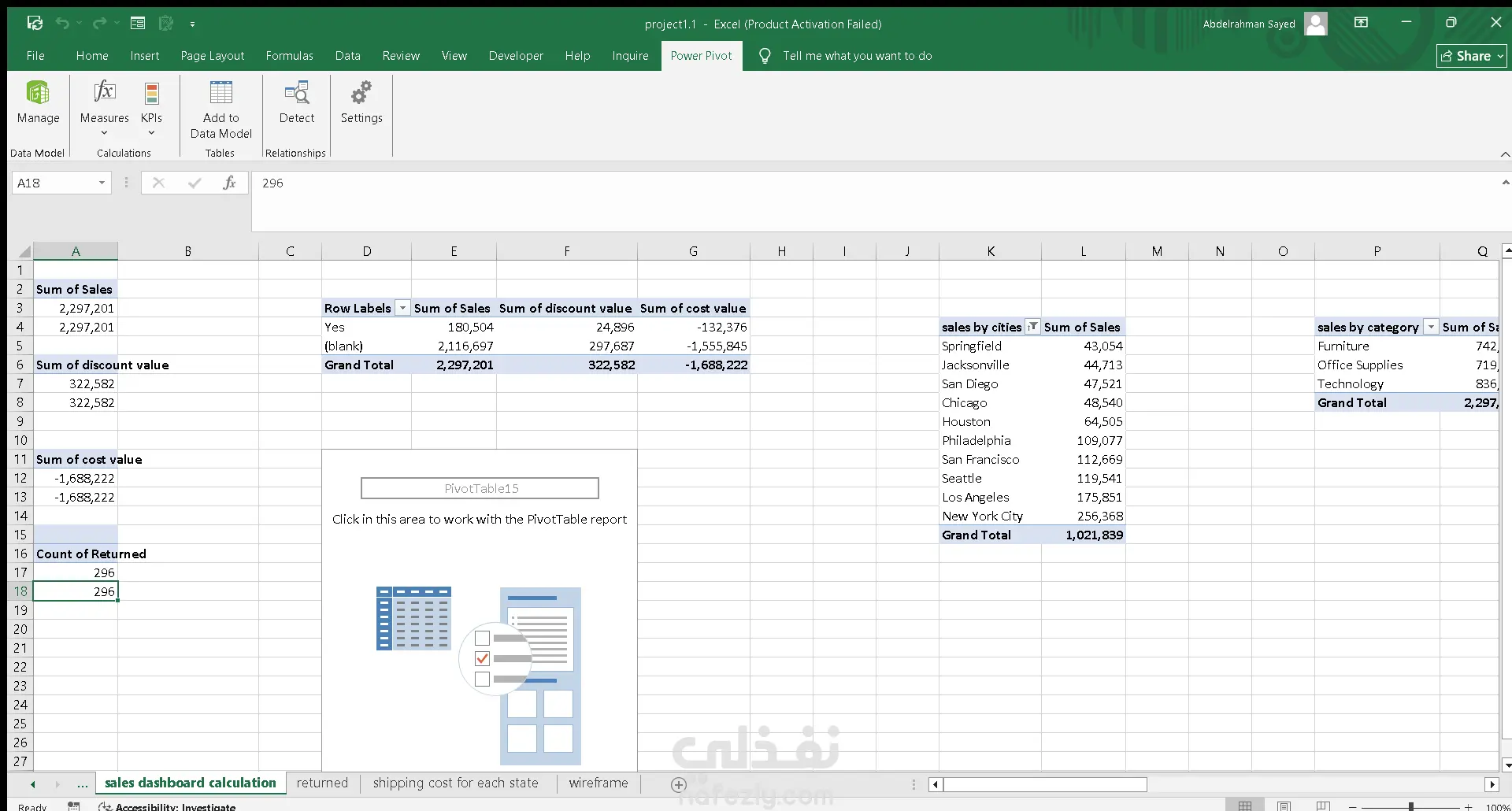
Task: Switch to the Formulas ribbon tab
Action: click(x=289, y=56)
